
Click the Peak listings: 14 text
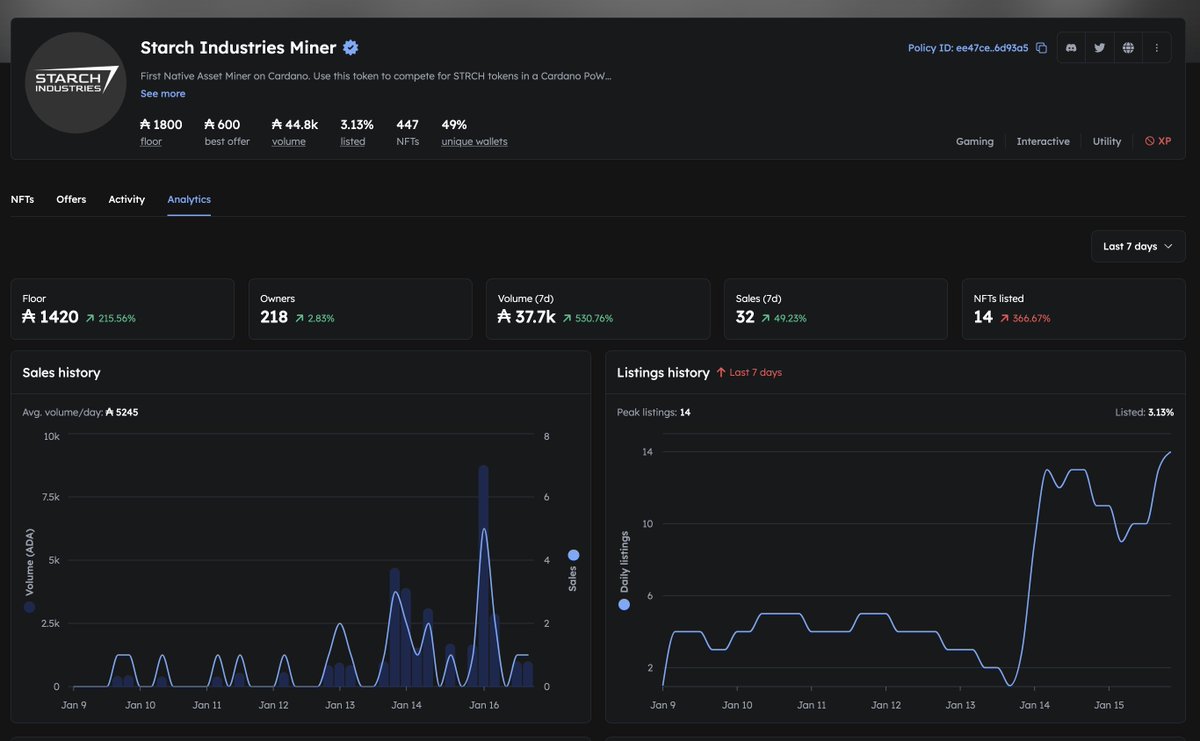coord(654,412)
